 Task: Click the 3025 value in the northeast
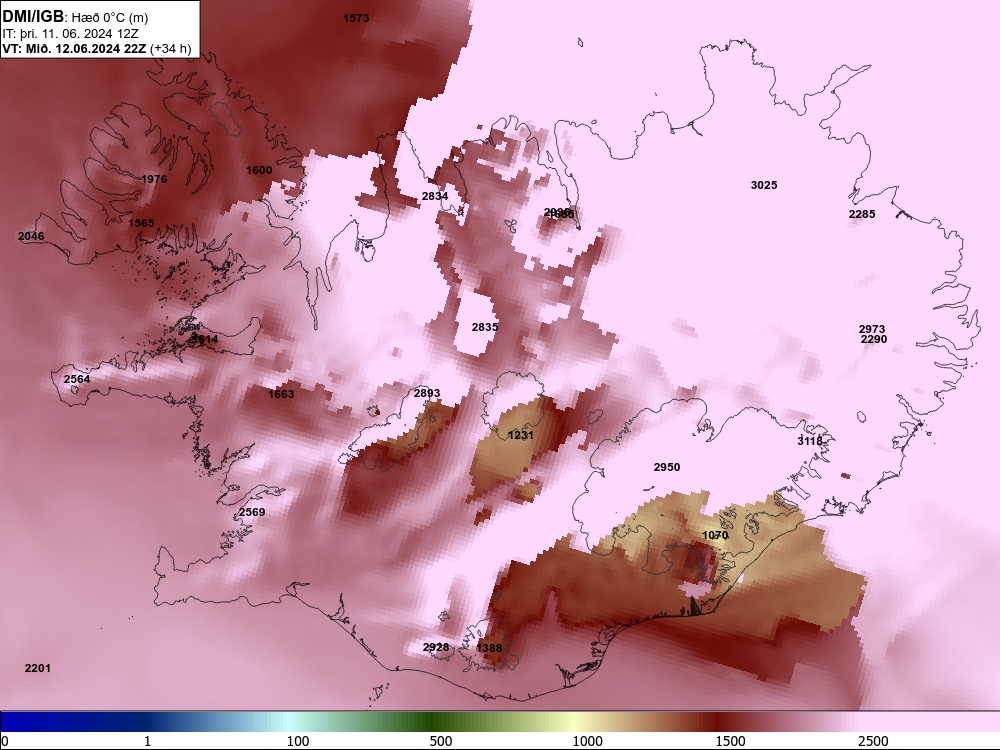(764, 185)
